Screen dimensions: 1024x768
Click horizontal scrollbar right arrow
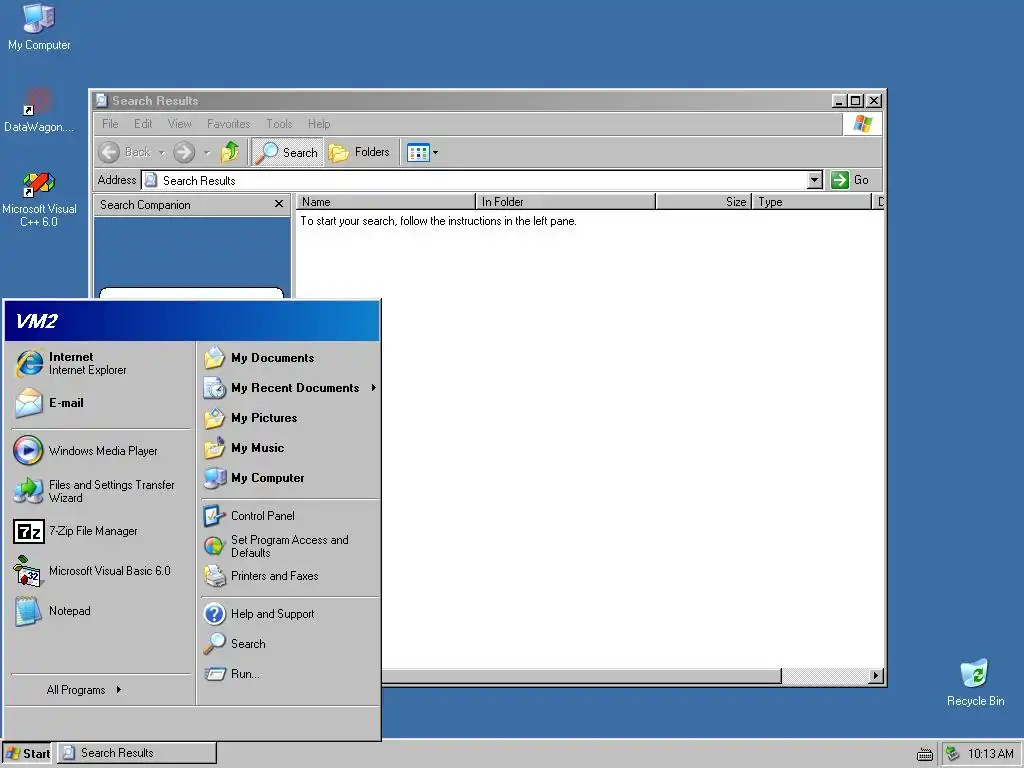click(876, 676)
